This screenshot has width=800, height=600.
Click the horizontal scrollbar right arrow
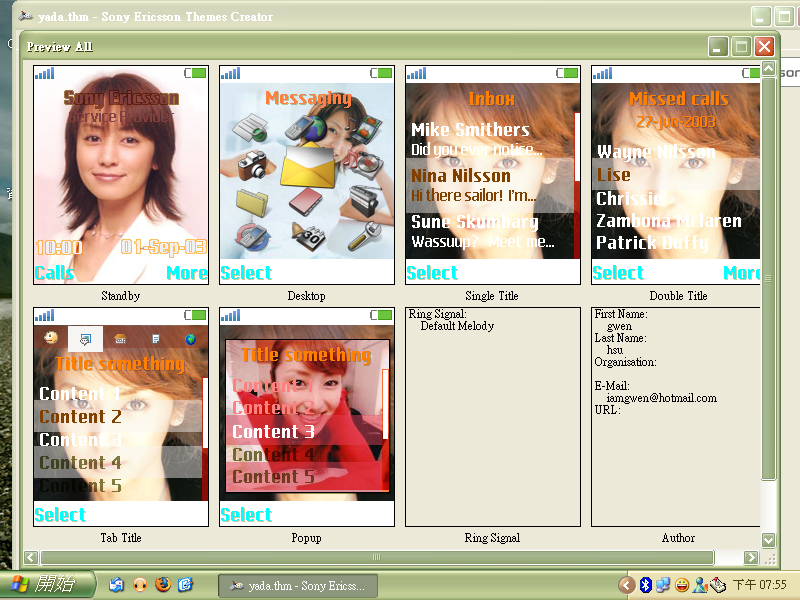751,557
